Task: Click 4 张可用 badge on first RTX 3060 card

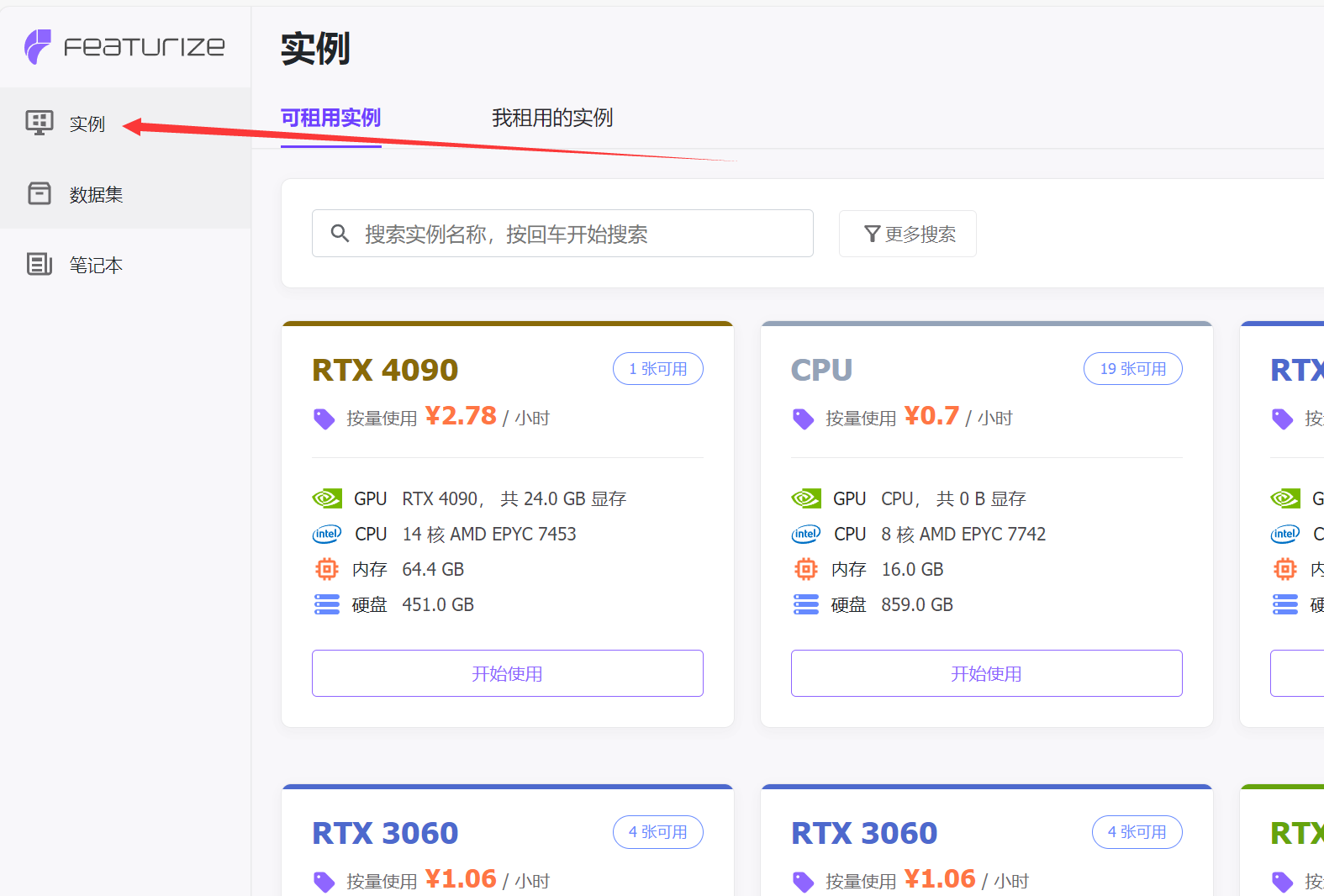Action: click(x=658, y=832)
